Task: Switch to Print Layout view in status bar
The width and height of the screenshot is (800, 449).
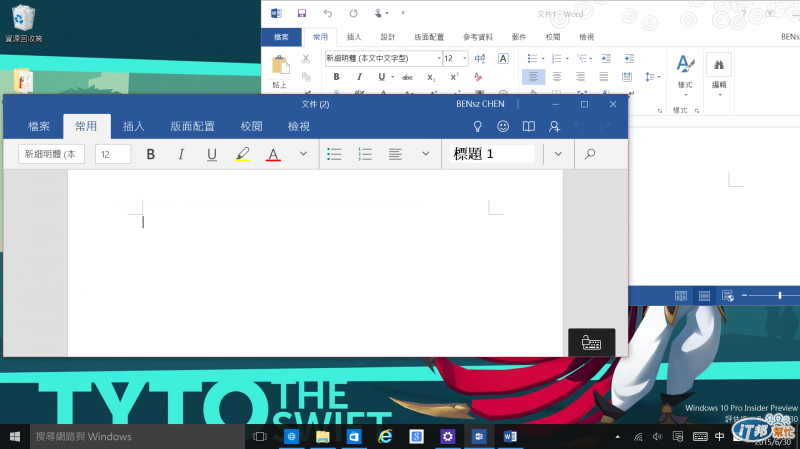Action: [x=704, y=296]
